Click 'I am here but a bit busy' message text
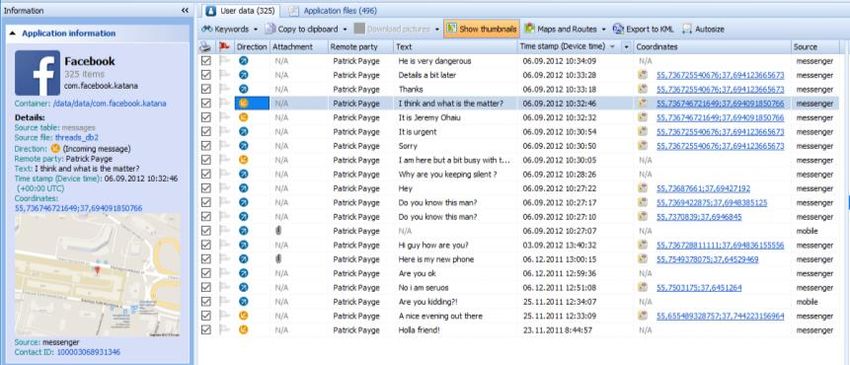Image resolution: width=850 pixels, height=365 pixels. tap(455, 160)
